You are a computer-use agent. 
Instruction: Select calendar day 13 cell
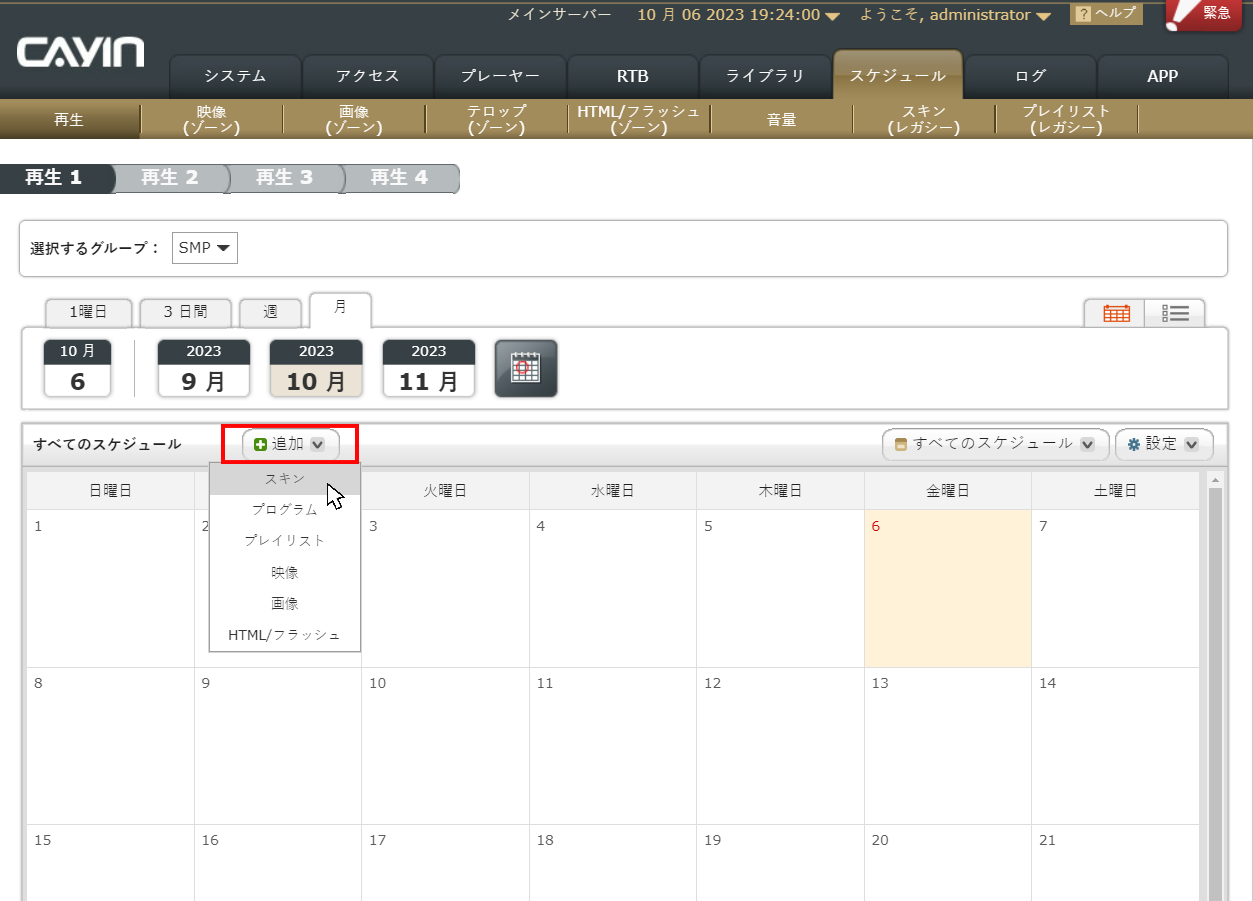click(948, 746)
